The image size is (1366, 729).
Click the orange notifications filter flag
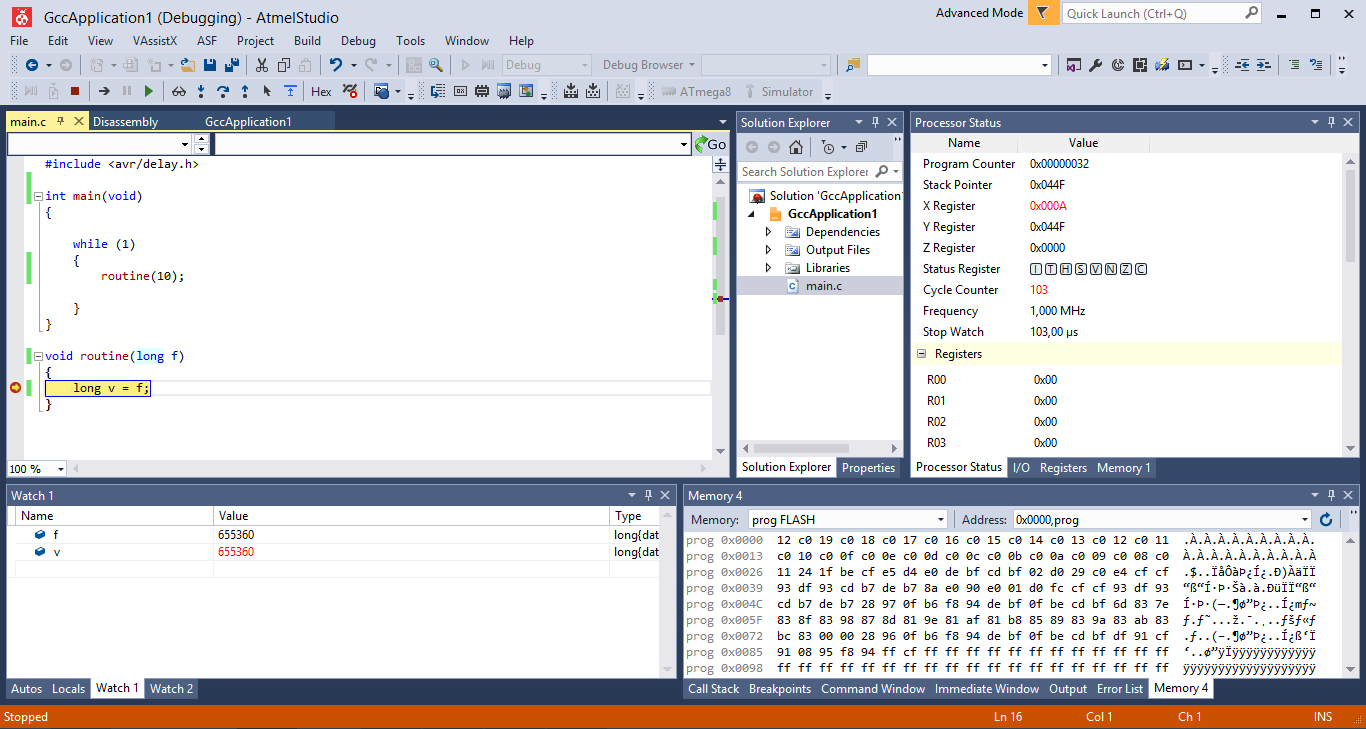[x=1043, y=13]
